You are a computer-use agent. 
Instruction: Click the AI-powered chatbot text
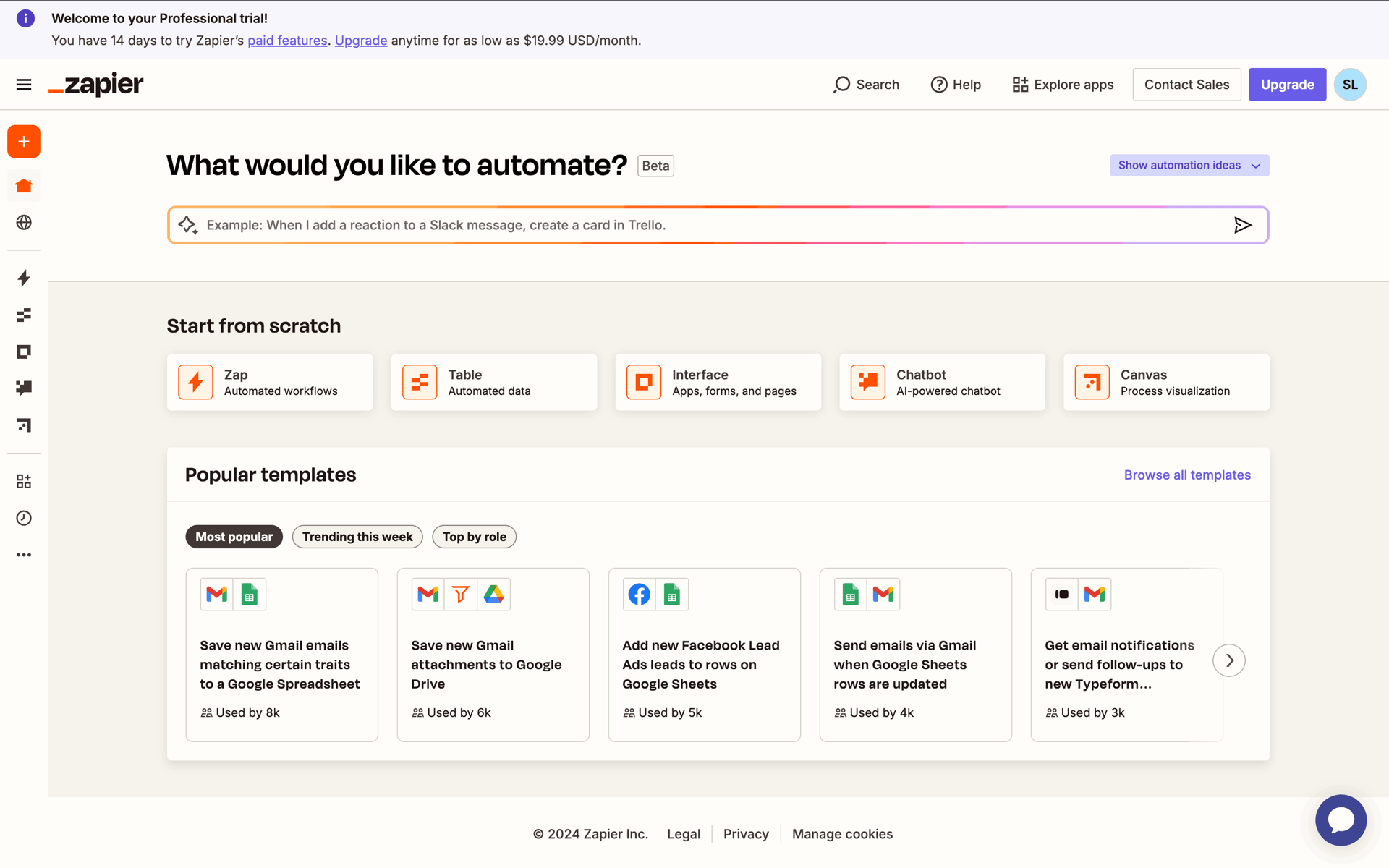coord(948,391)
